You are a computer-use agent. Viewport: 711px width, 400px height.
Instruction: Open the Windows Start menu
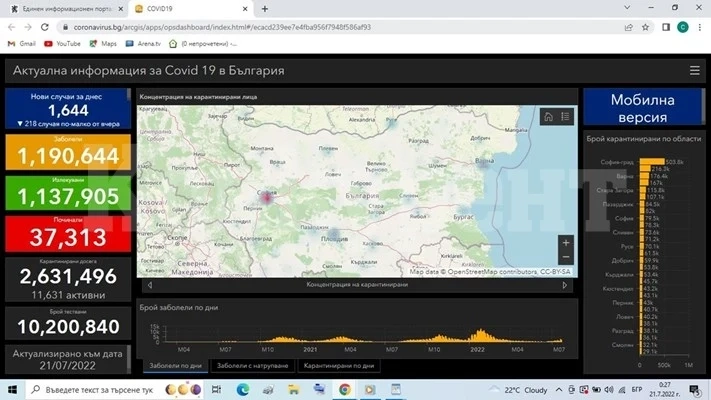click(x=12, y=390)
